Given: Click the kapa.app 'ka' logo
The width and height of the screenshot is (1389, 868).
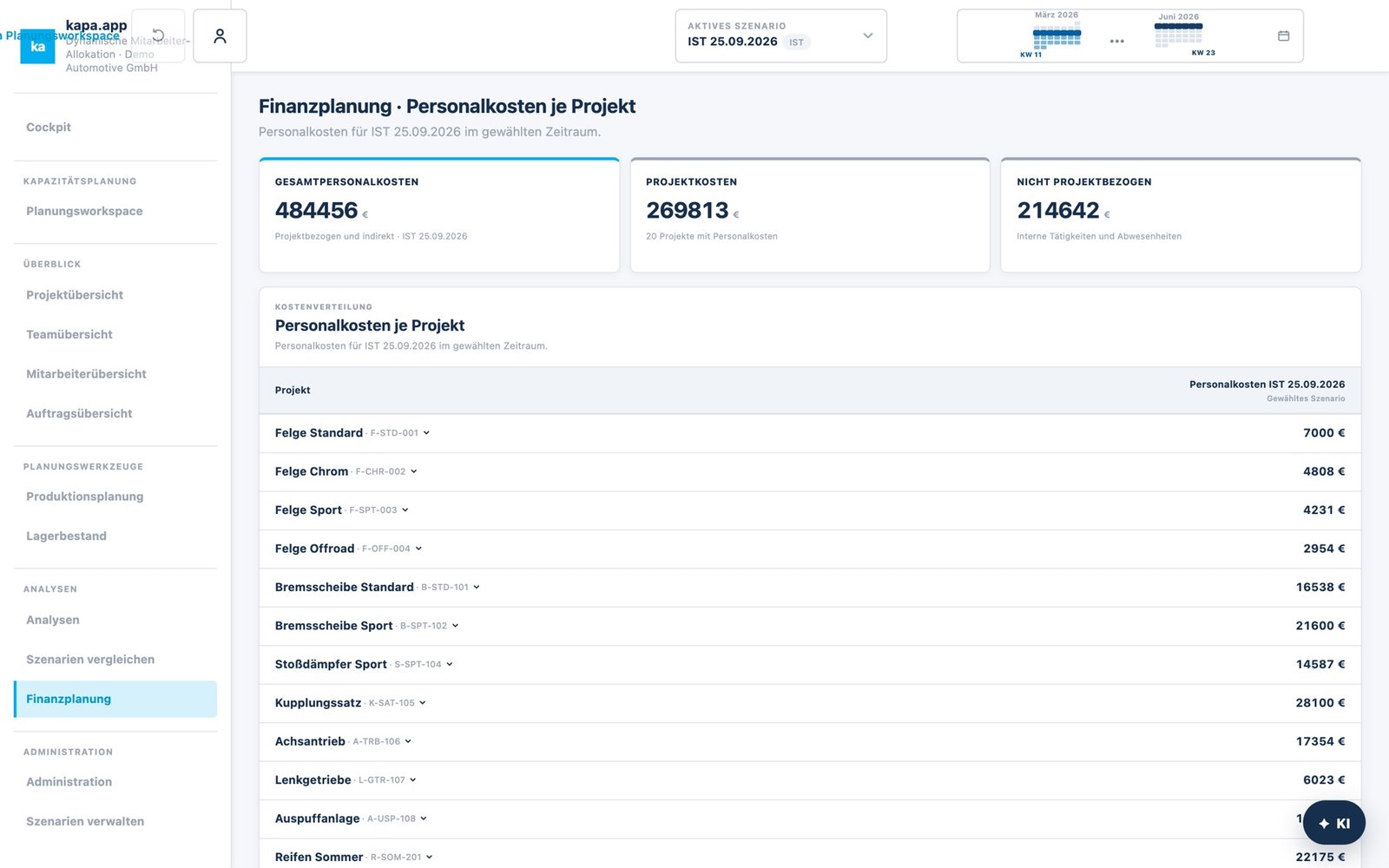Looking at the screenshot, I should coord(37,47).
